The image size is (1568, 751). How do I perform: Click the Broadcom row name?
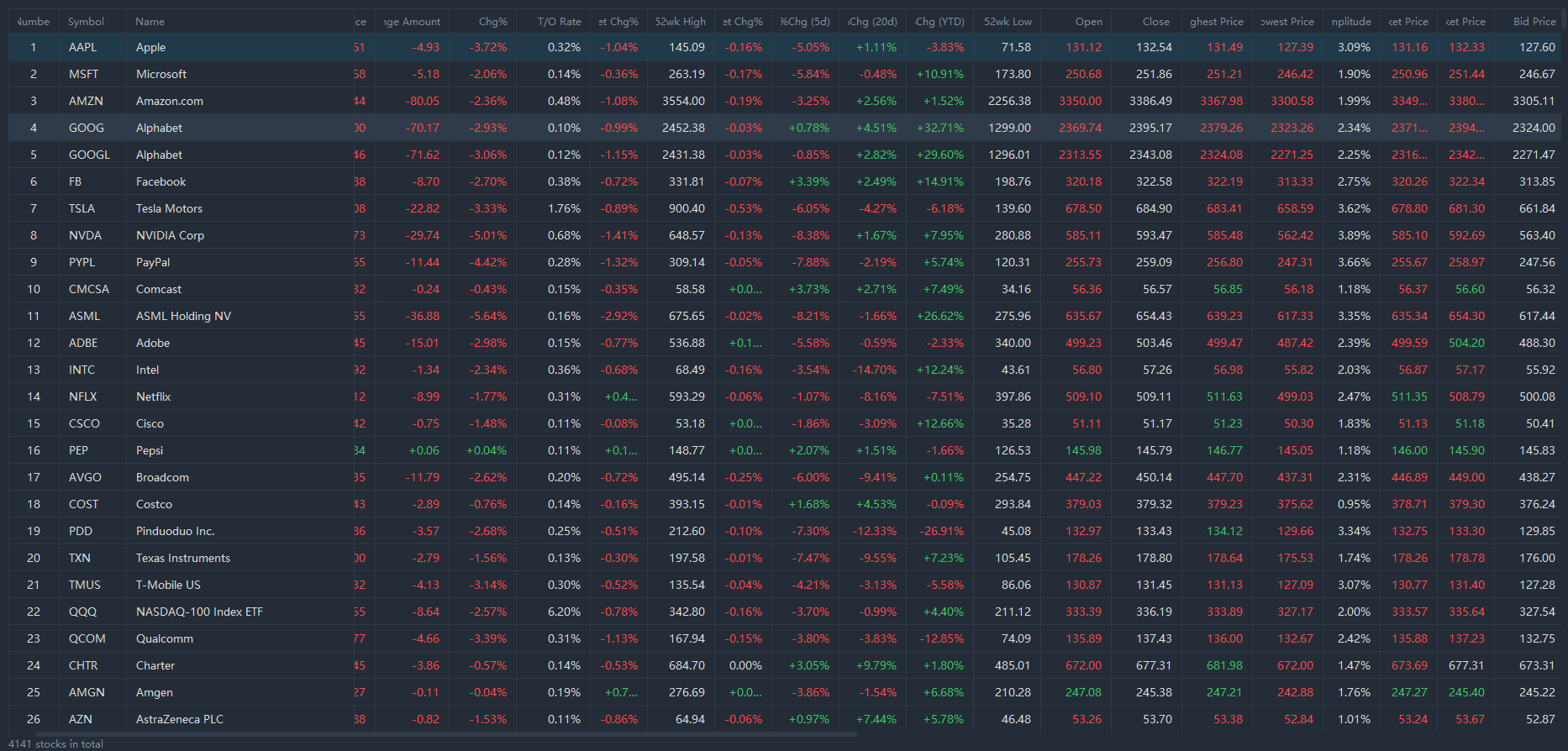pos(162,477)
